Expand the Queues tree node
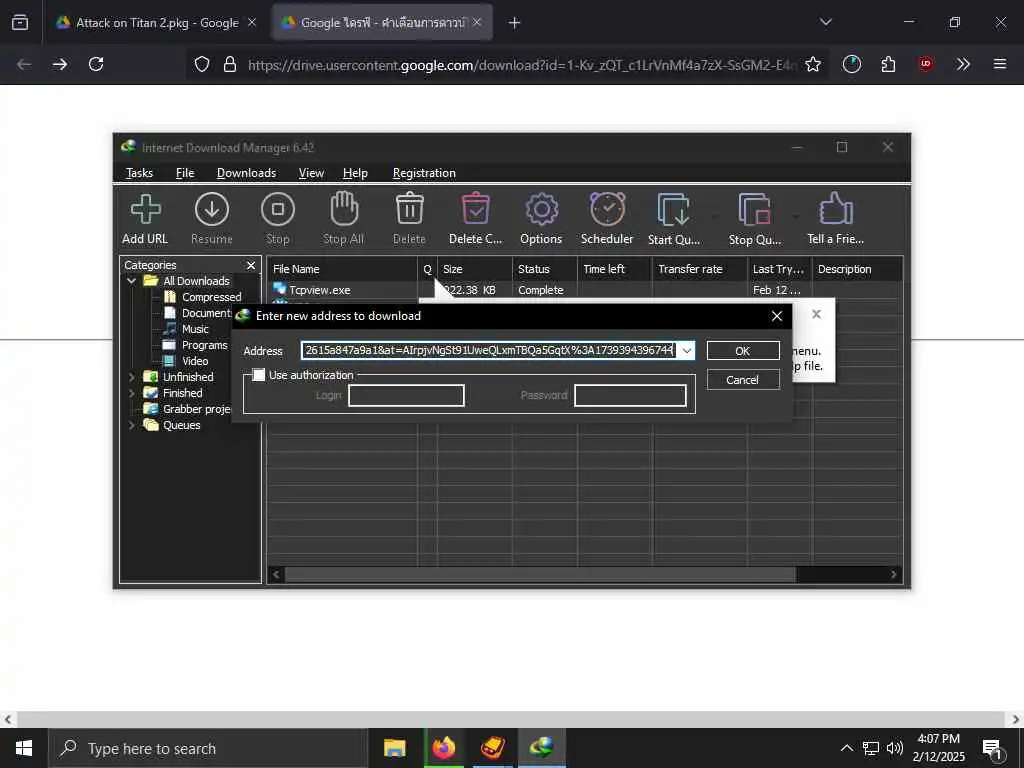Image resolution: width=1024 pixels, height=768 pixels. (x=131, y=425)
